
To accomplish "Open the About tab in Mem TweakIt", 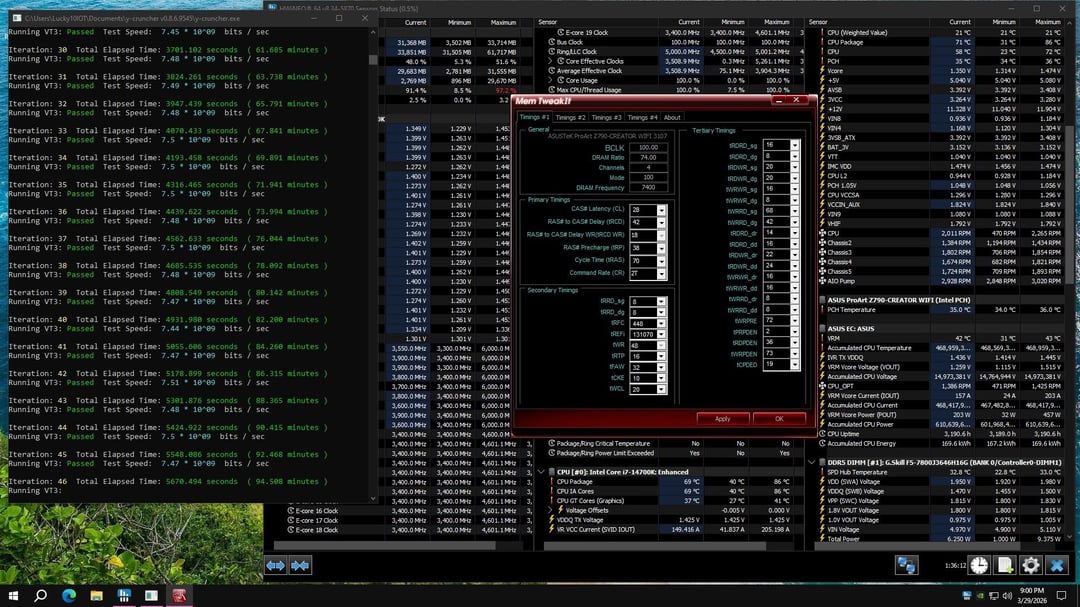I will click(x=672, y=117).
